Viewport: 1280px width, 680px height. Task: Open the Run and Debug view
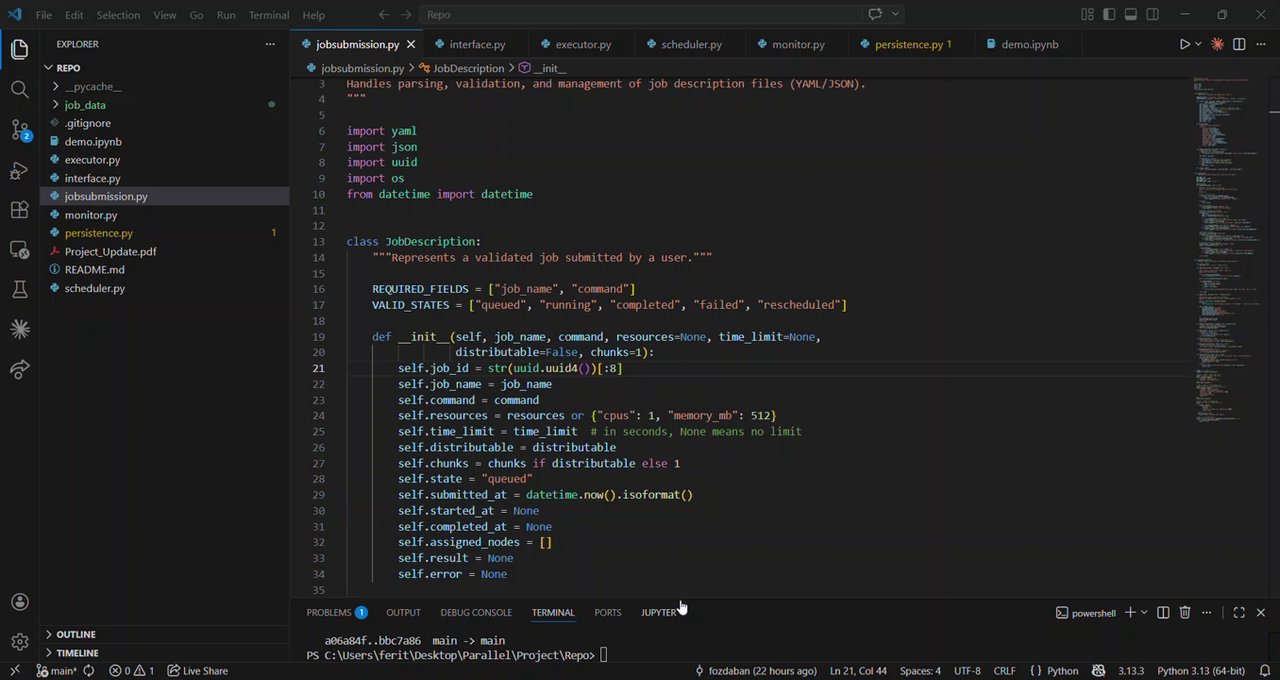pyautogui.click(x=19, y=169)
